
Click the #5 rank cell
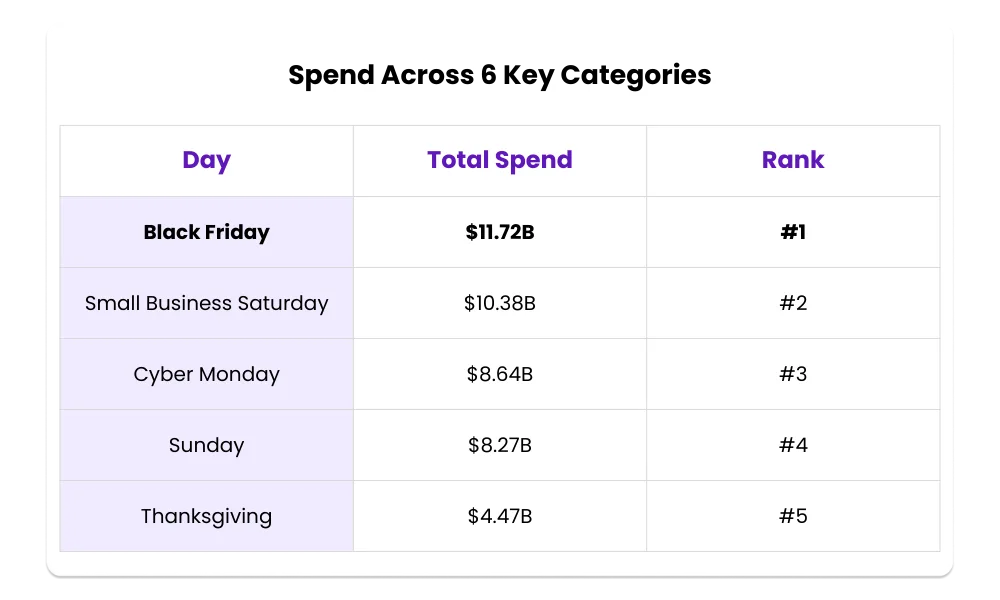click(793, 516)
